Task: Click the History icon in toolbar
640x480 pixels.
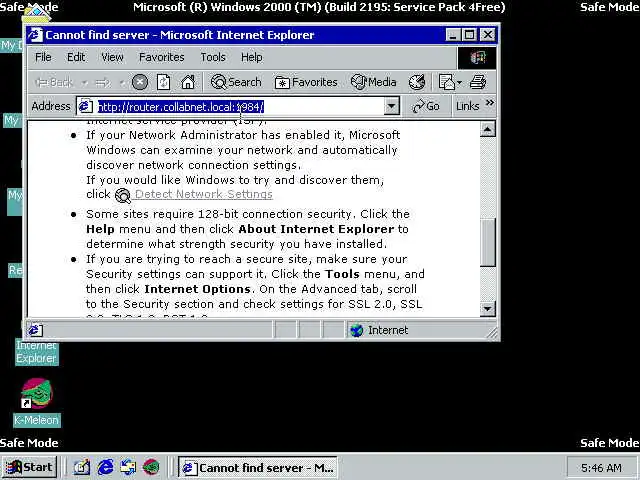Action: (x=417, y=82)
